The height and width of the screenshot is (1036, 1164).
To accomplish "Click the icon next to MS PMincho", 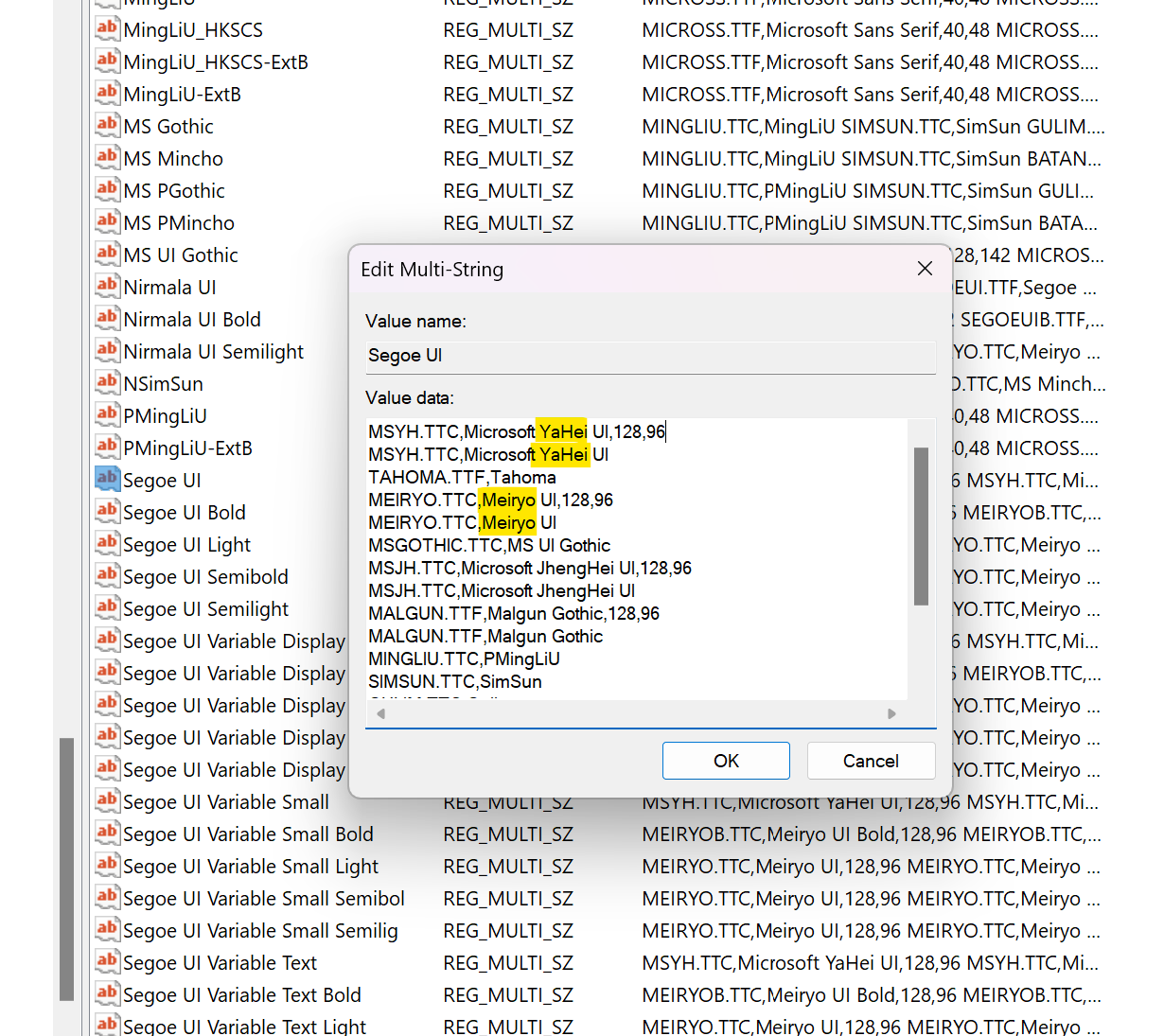I will coord(107,221).
